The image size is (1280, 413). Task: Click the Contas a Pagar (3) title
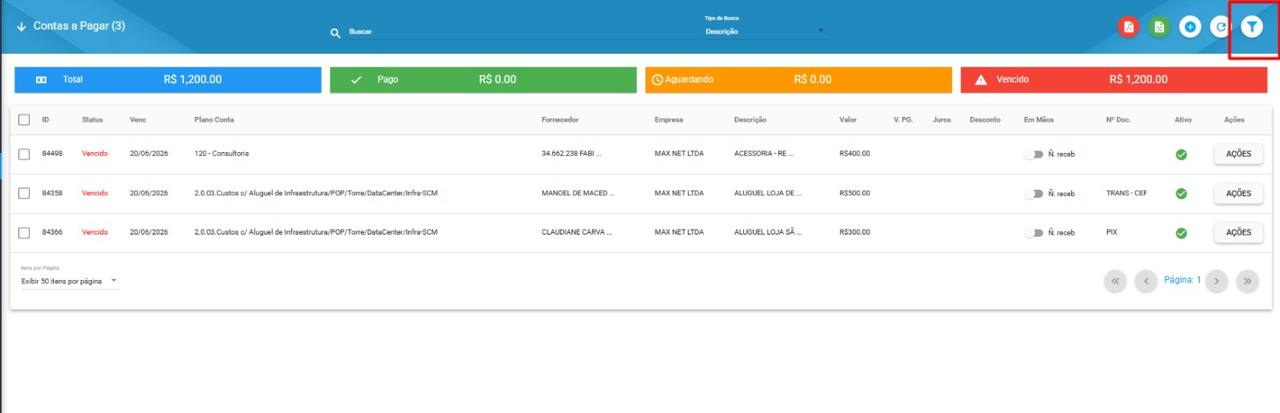tap(79, 26)
